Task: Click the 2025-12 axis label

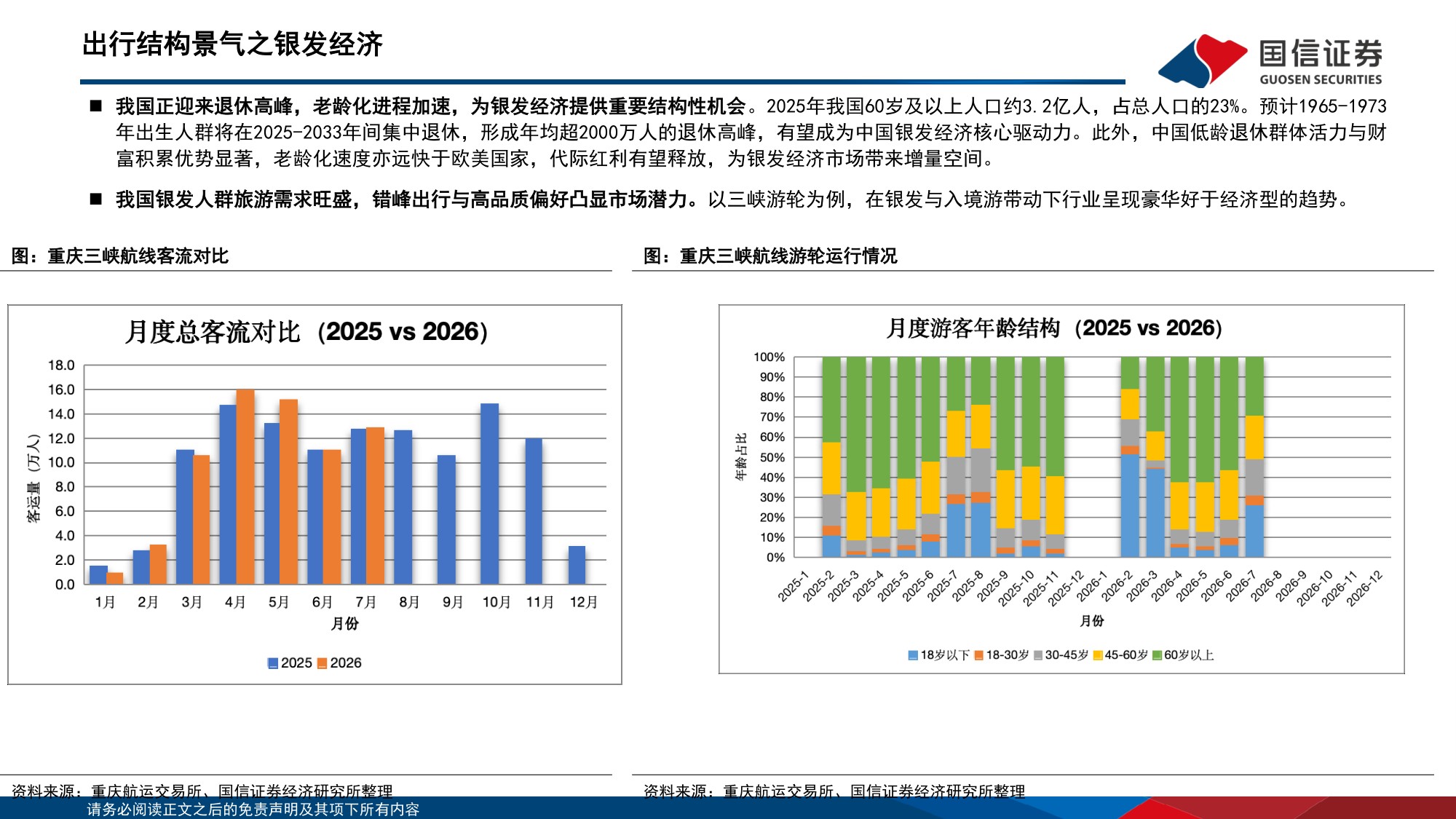Action: [x=1067, y=588]
